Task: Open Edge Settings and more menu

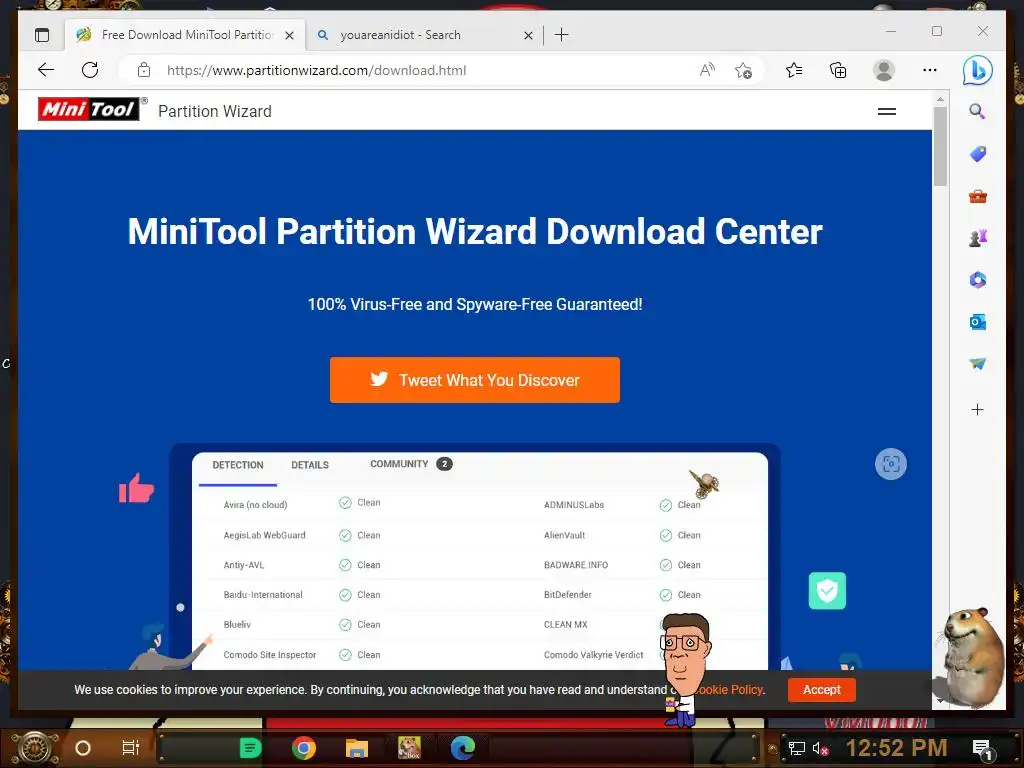Action: point(930,70)
